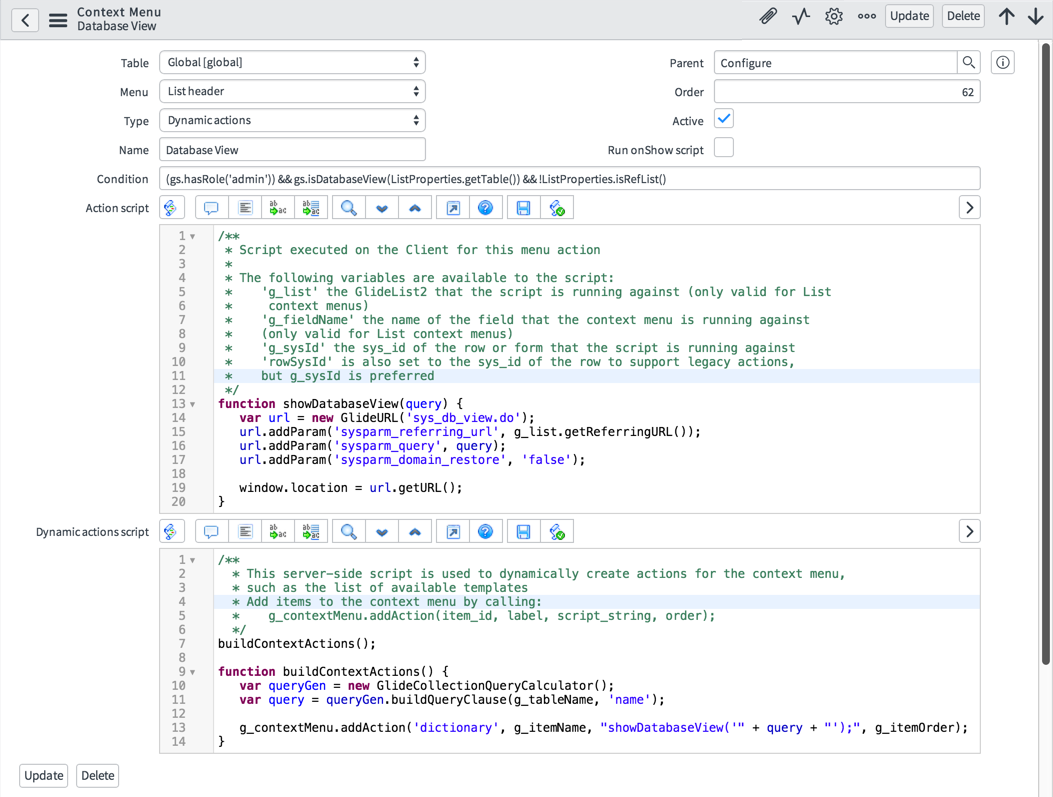
Task: Expand Action script toolbar chevron
Action: tap(969, 208)
